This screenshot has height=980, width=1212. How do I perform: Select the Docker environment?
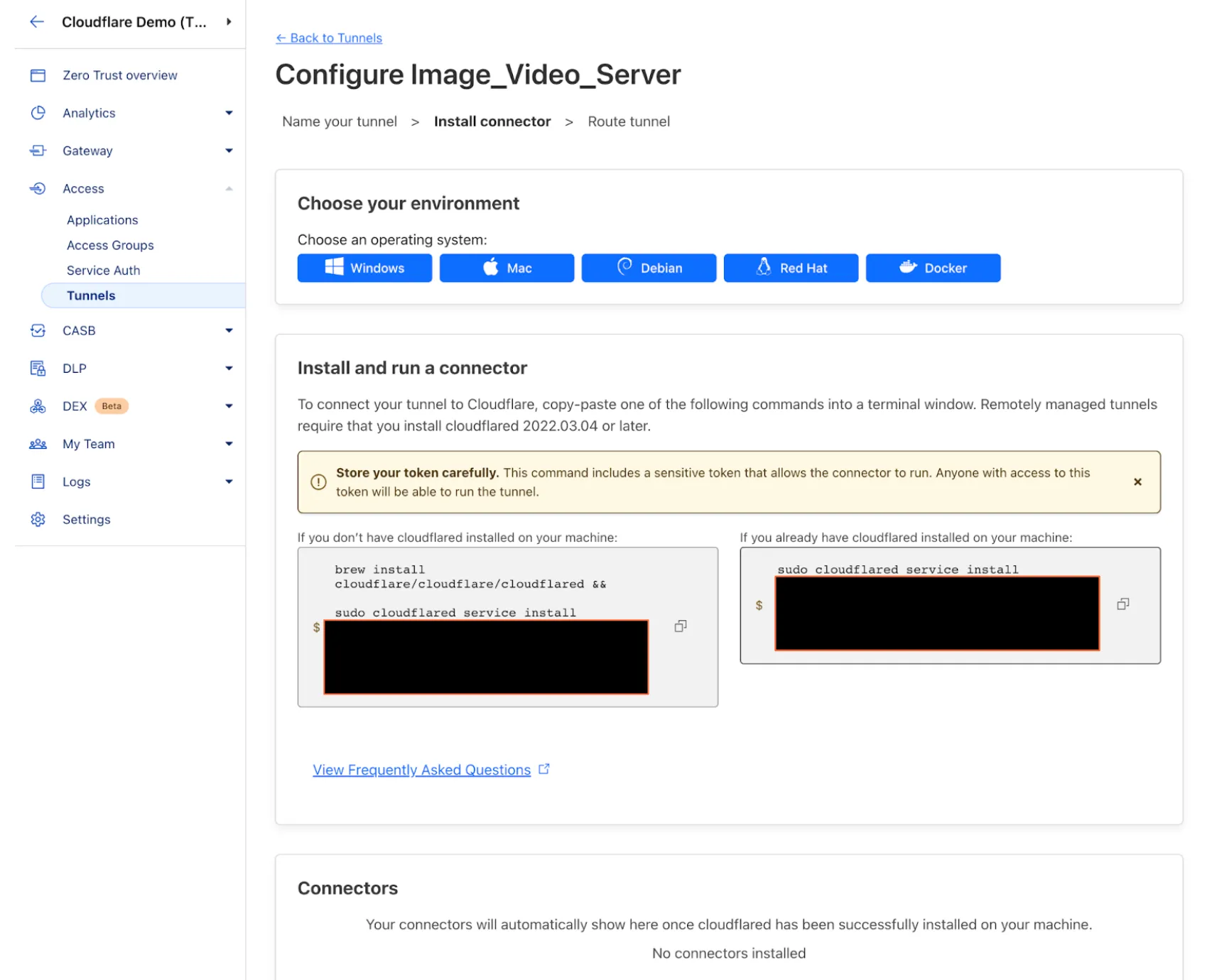(x=933, y=268)
